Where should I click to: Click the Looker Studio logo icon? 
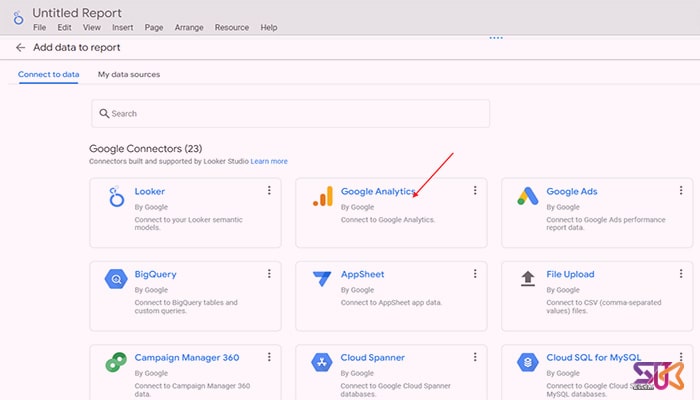click(x=18, y=18)
